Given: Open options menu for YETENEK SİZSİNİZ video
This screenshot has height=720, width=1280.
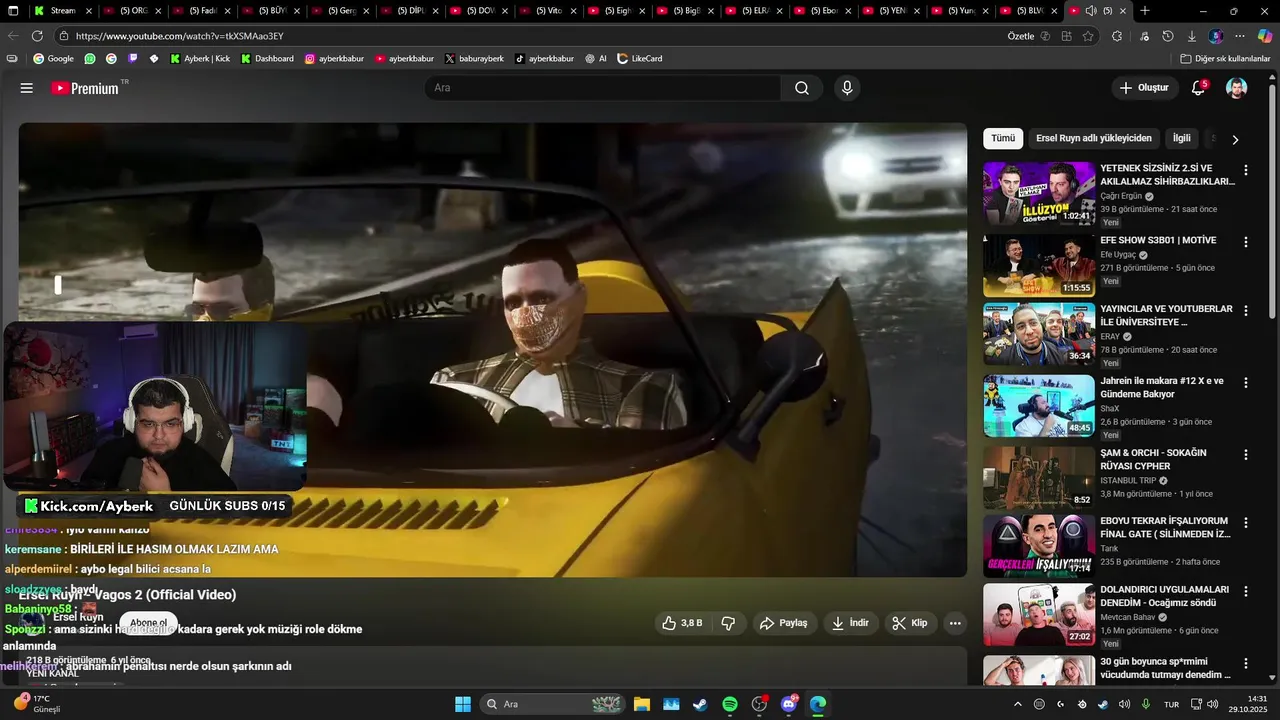Looking at the screenshot, I should pos(1246,170).
